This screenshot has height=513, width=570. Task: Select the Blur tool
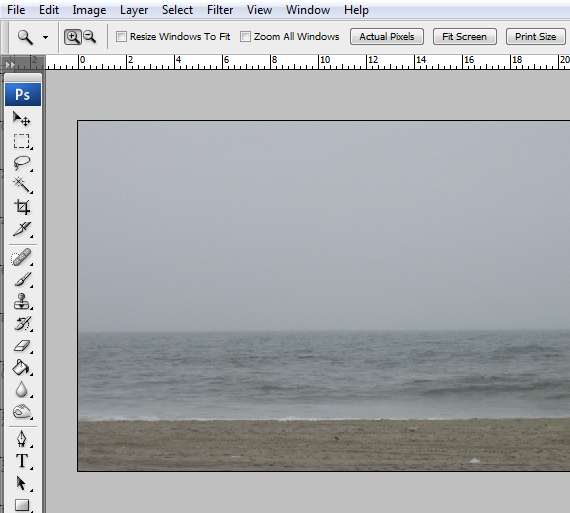(22, 389)
